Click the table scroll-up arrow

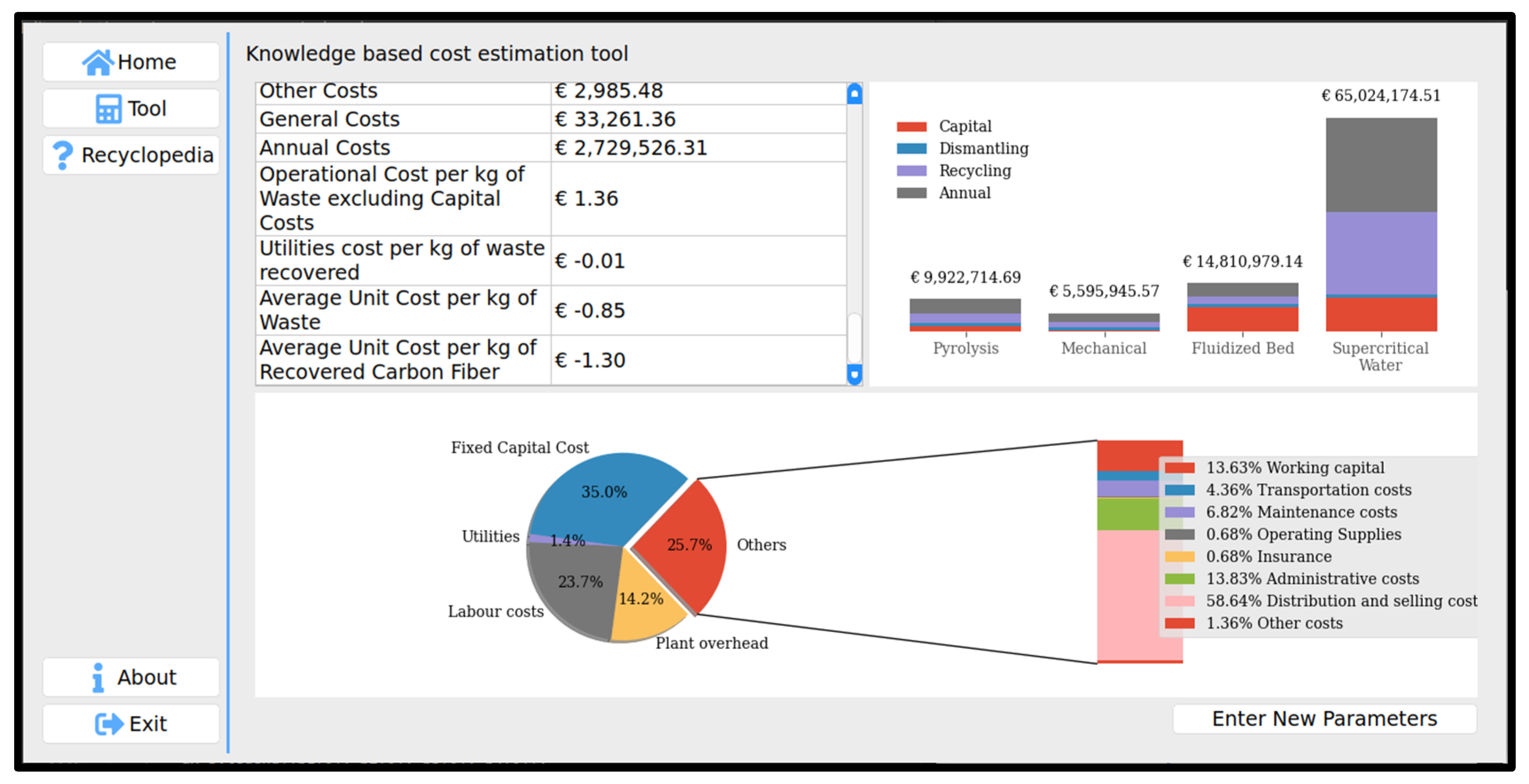(854, 94)
